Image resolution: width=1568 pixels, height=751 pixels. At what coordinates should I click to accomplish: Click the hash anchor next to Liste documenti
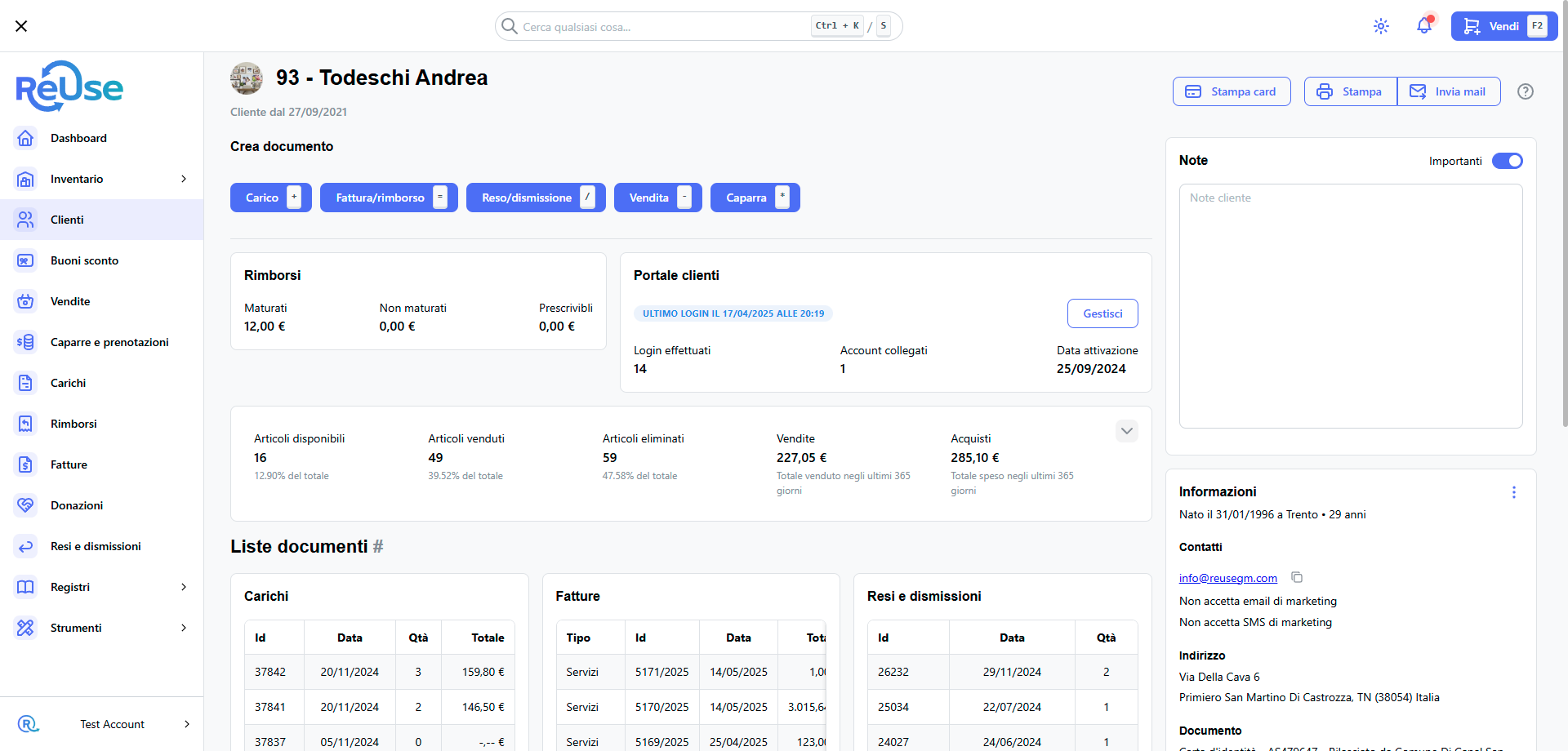(378, 547)
